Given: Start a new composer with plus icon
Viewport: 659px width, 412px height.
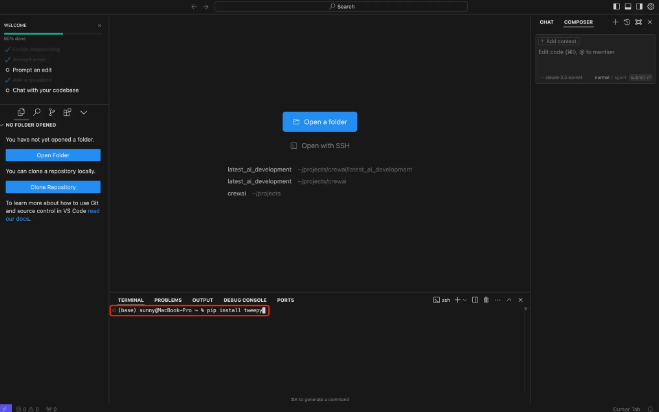Looking at the screenshot, I should point(615,21).
